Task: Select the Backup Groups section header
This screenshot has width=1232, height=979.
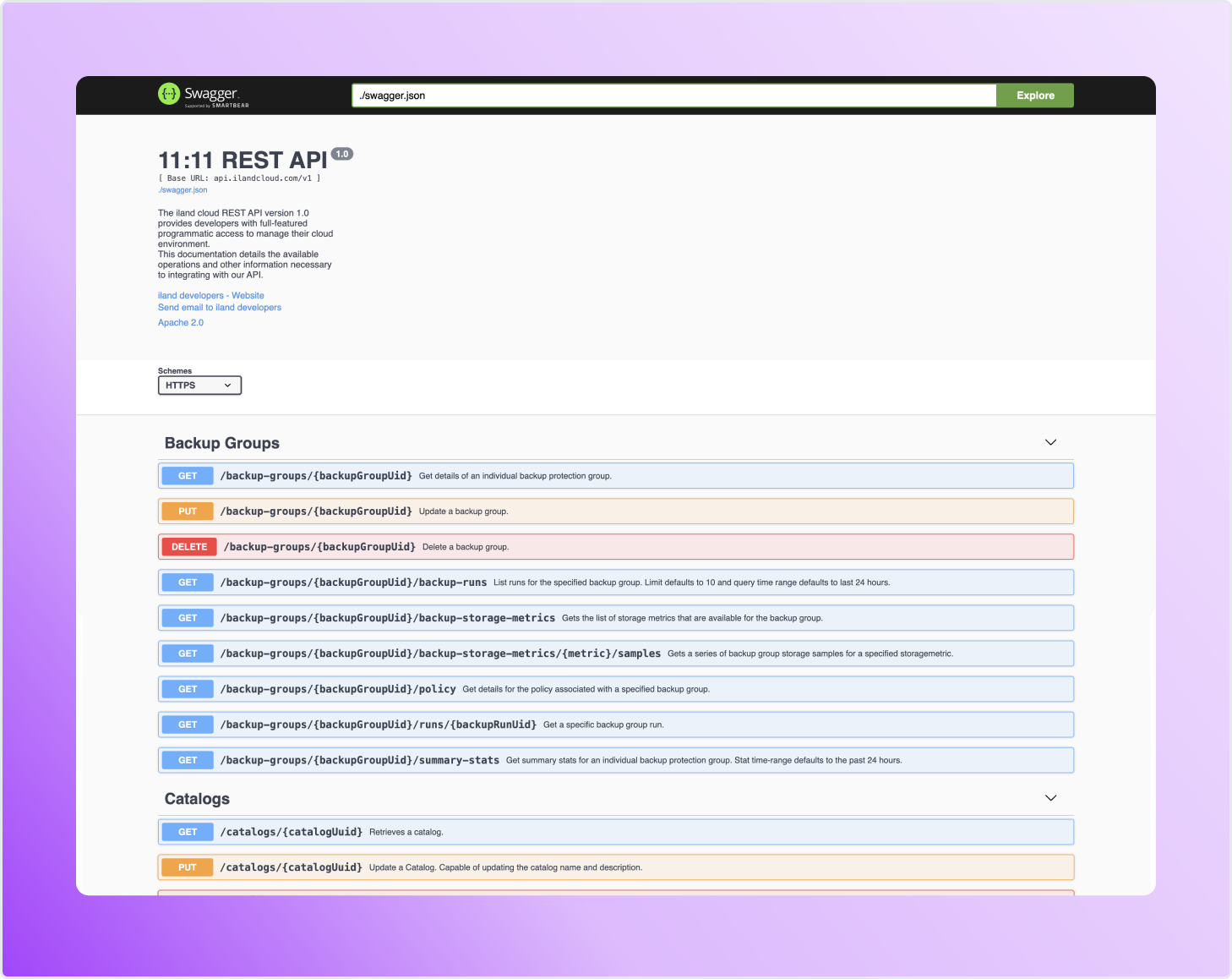Action: point(222,443)
